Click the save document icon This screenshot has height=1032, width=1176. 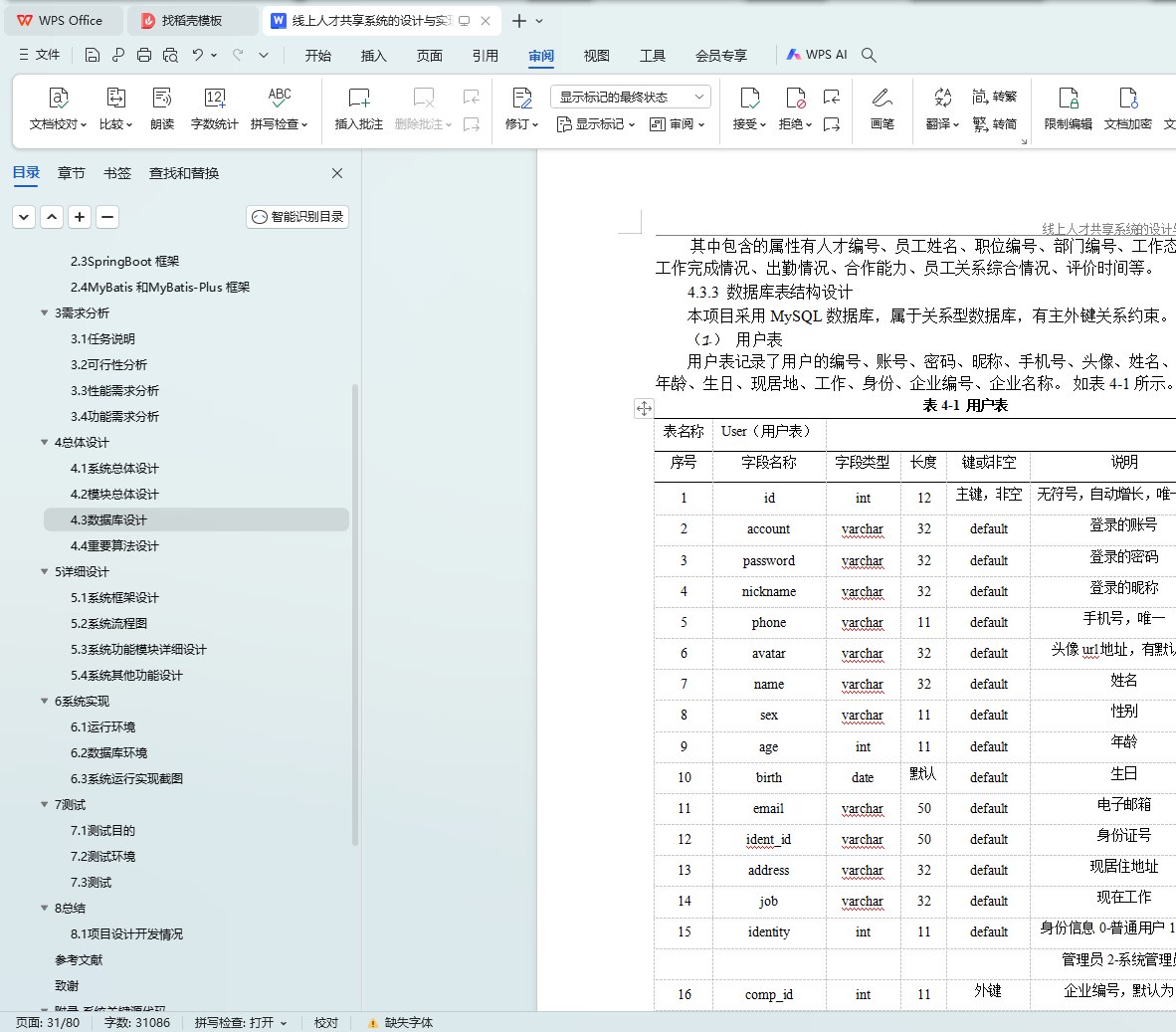(x=93, y=55)
